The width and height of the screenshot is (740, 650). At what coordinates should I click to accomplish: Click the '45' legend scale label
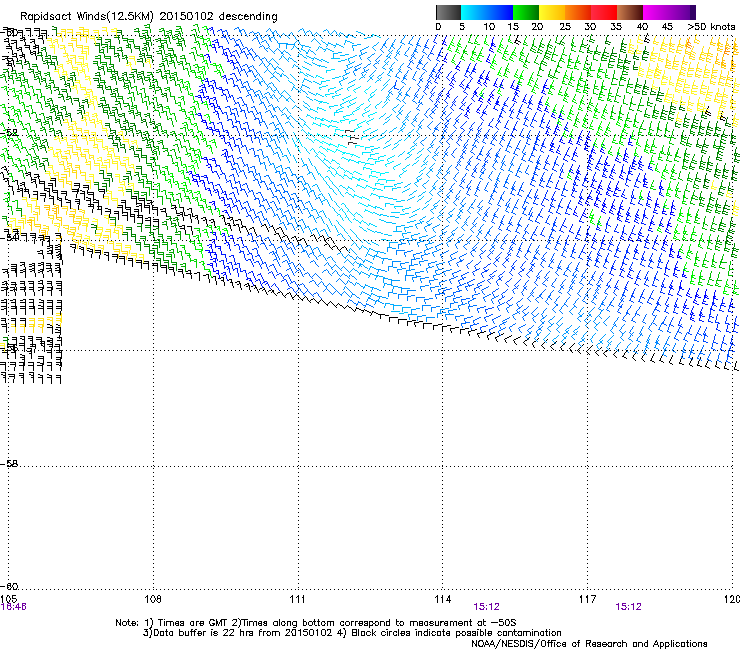click(667, 27)
